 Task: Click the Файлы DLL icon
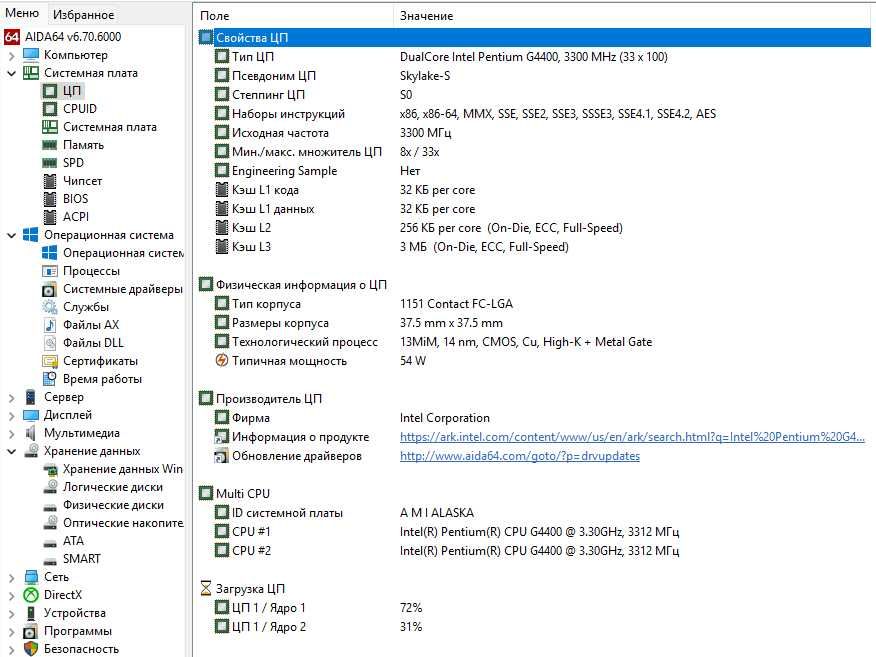coord(50,342)
